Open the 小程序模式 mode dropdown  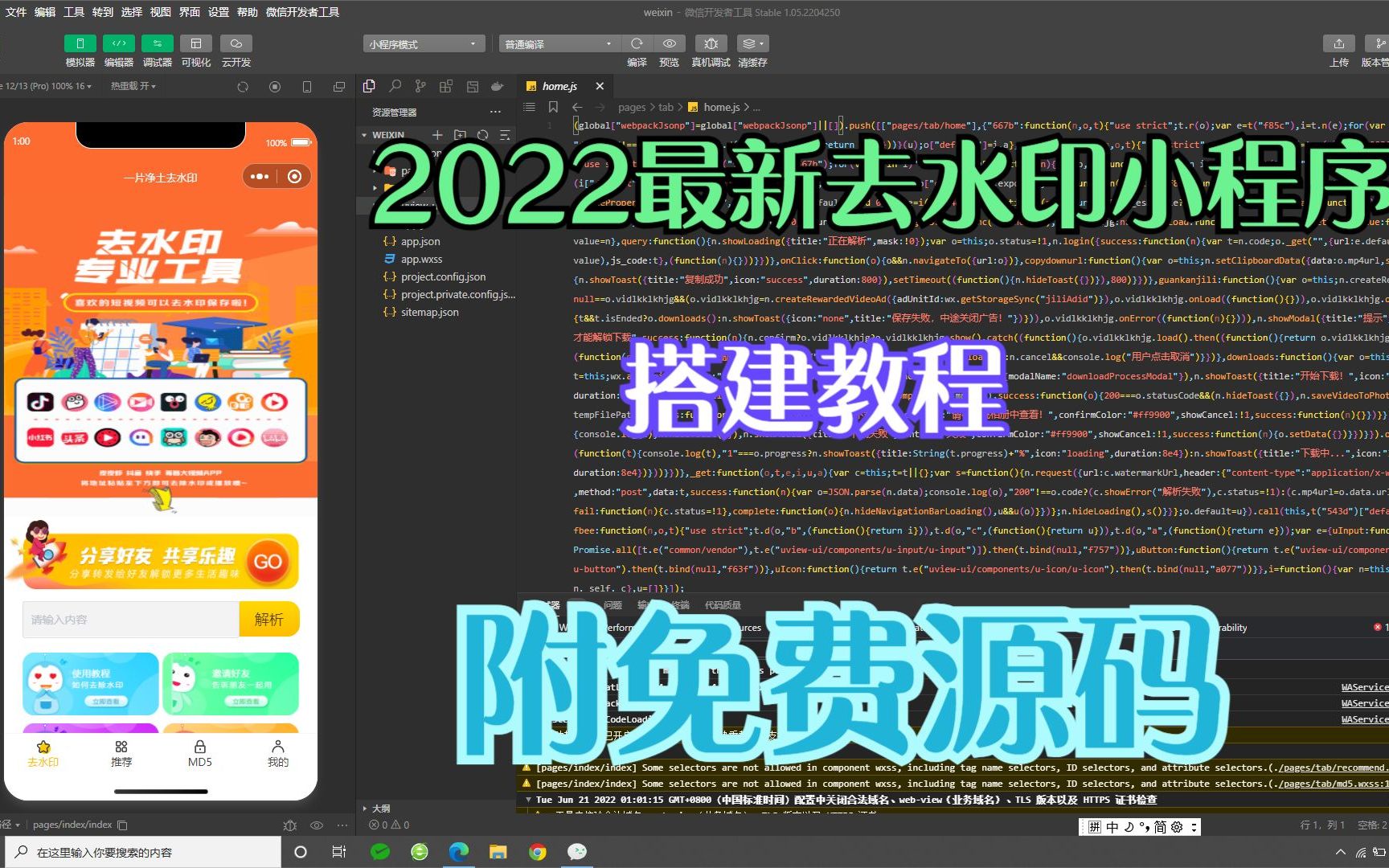coord(424,44)
